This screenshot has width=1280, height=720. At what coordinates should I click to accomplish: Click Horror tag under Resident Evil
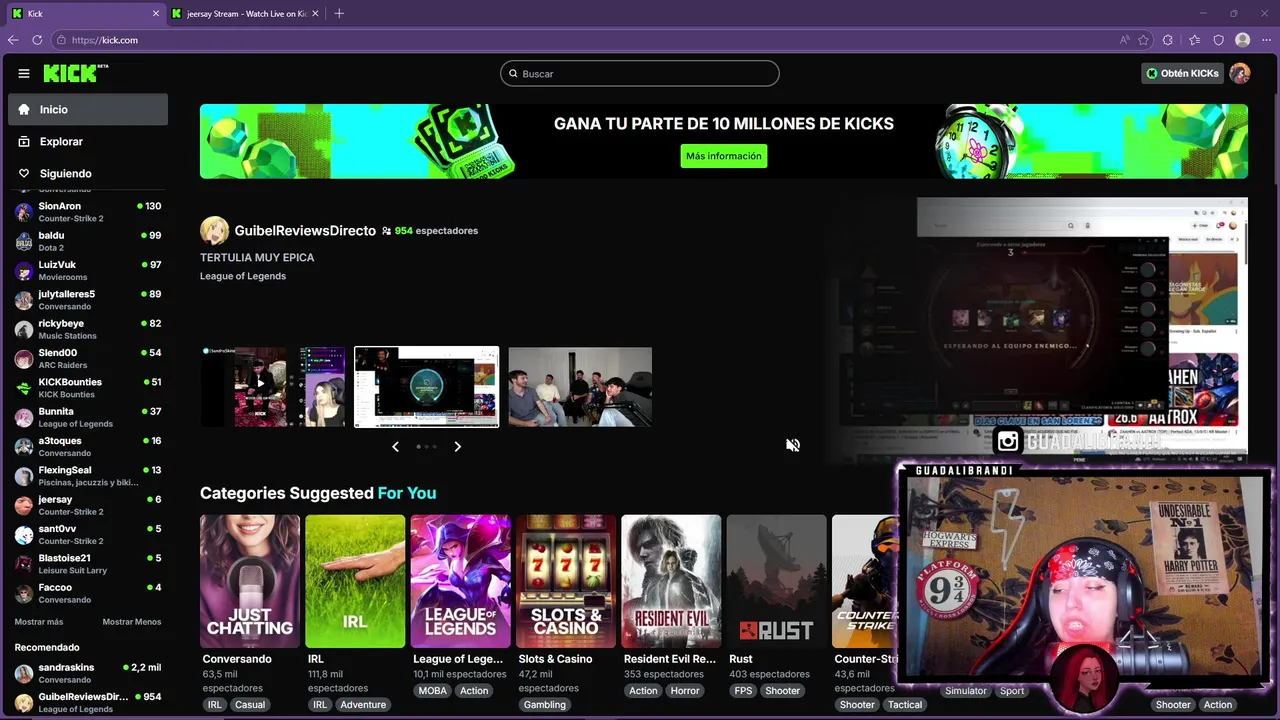685,691
